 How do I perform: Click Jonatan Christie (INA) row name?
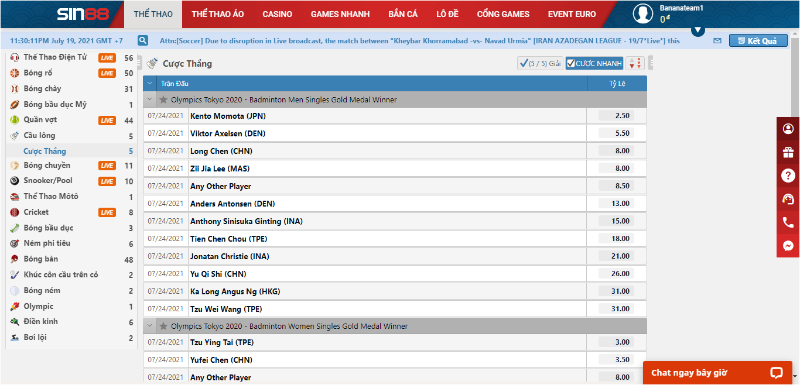pos(230,256)
